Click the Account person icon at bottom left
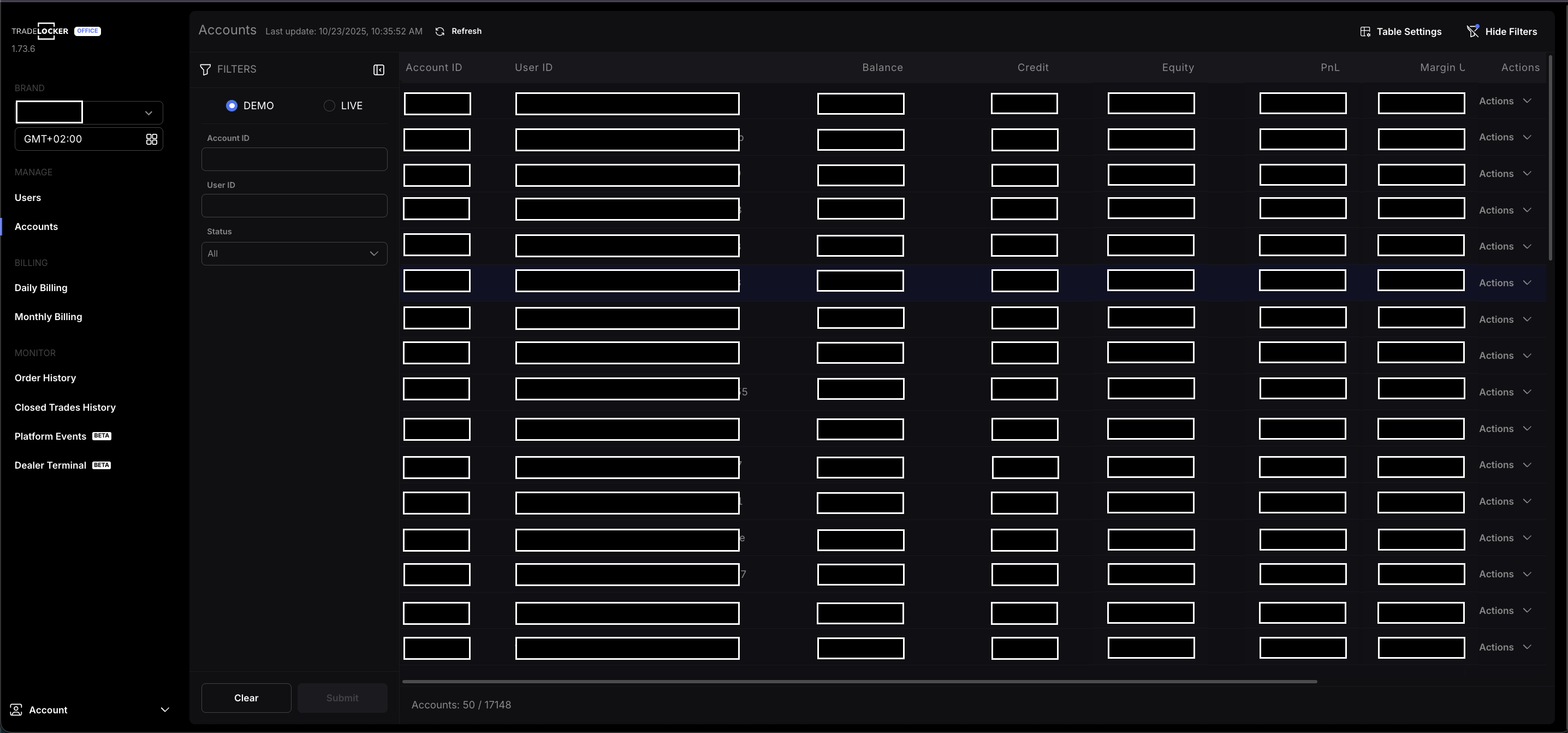1568x733 pixels. tap(16, 710)
